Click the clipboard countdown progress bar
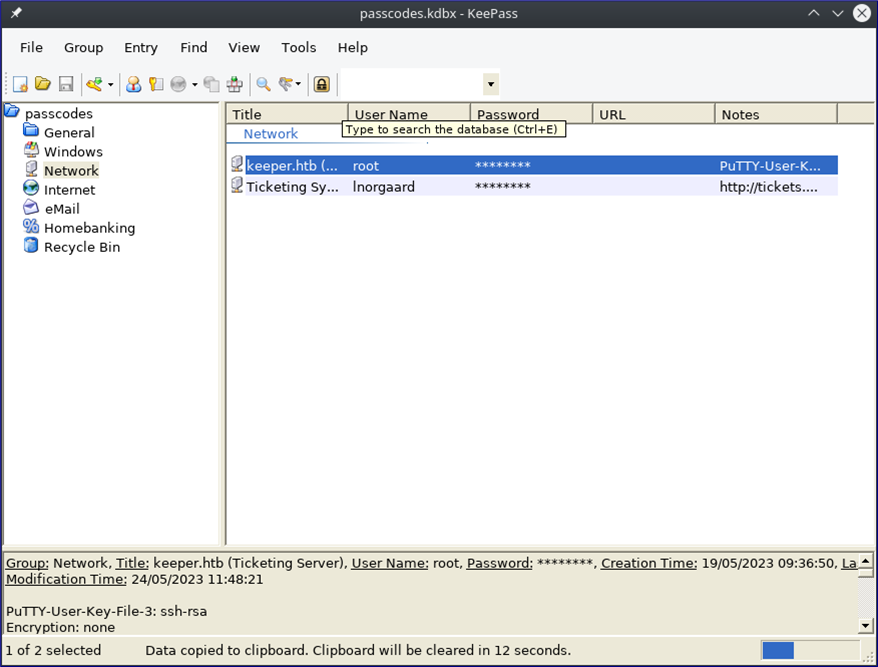 point(810,650)
